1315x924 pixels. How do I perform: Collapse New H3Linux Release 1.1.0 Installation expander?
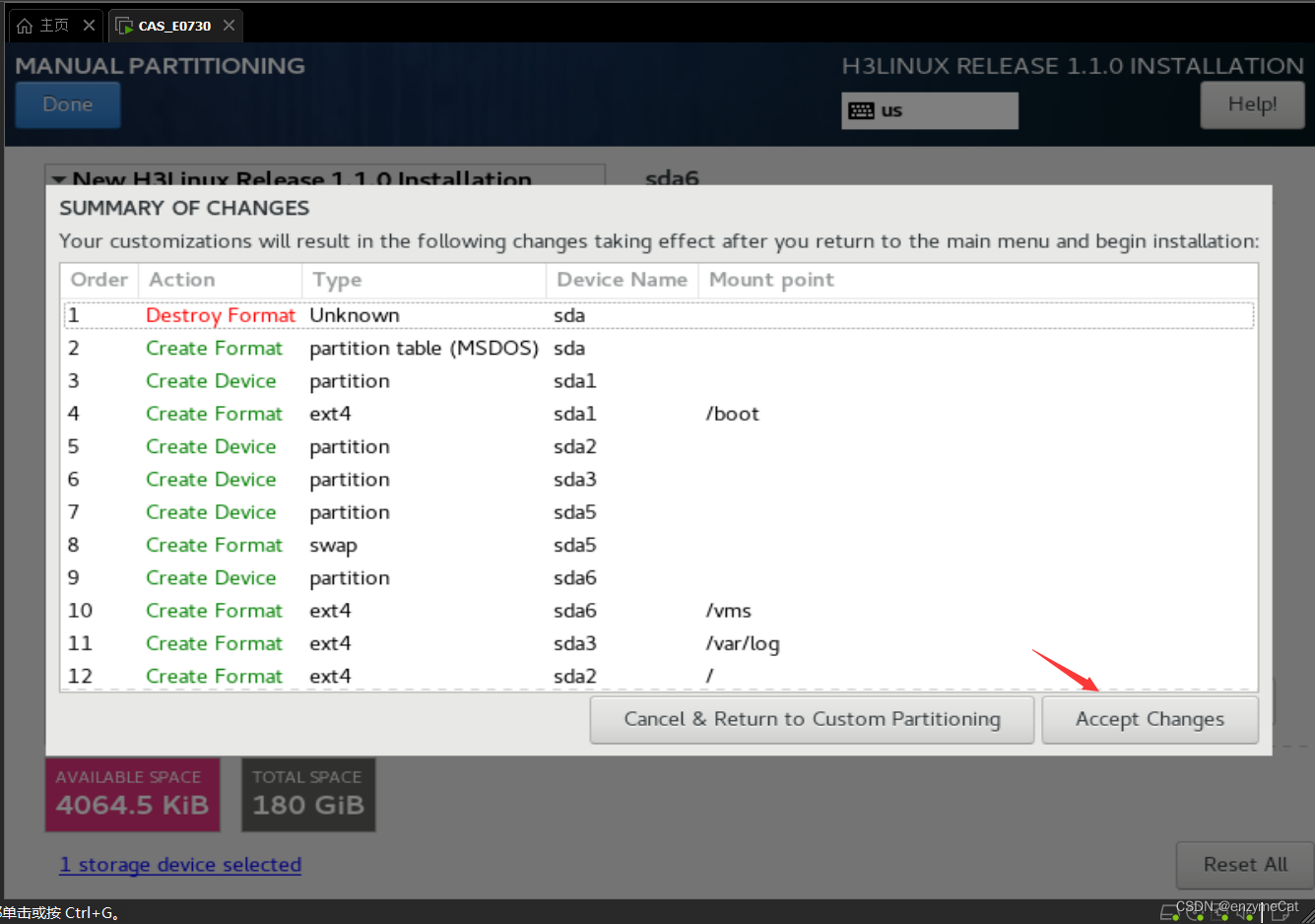tap(59, 180)
